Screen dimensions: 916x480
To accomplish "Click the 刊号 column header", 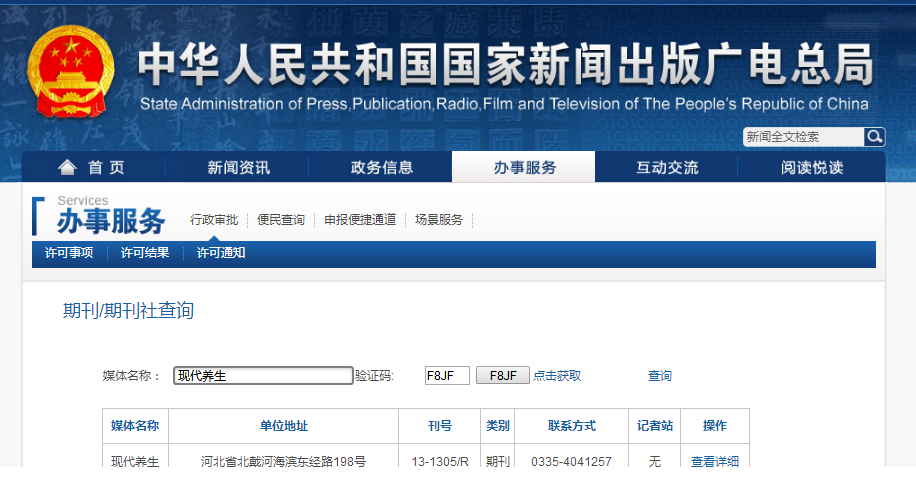I will click(x=440, y=426).
